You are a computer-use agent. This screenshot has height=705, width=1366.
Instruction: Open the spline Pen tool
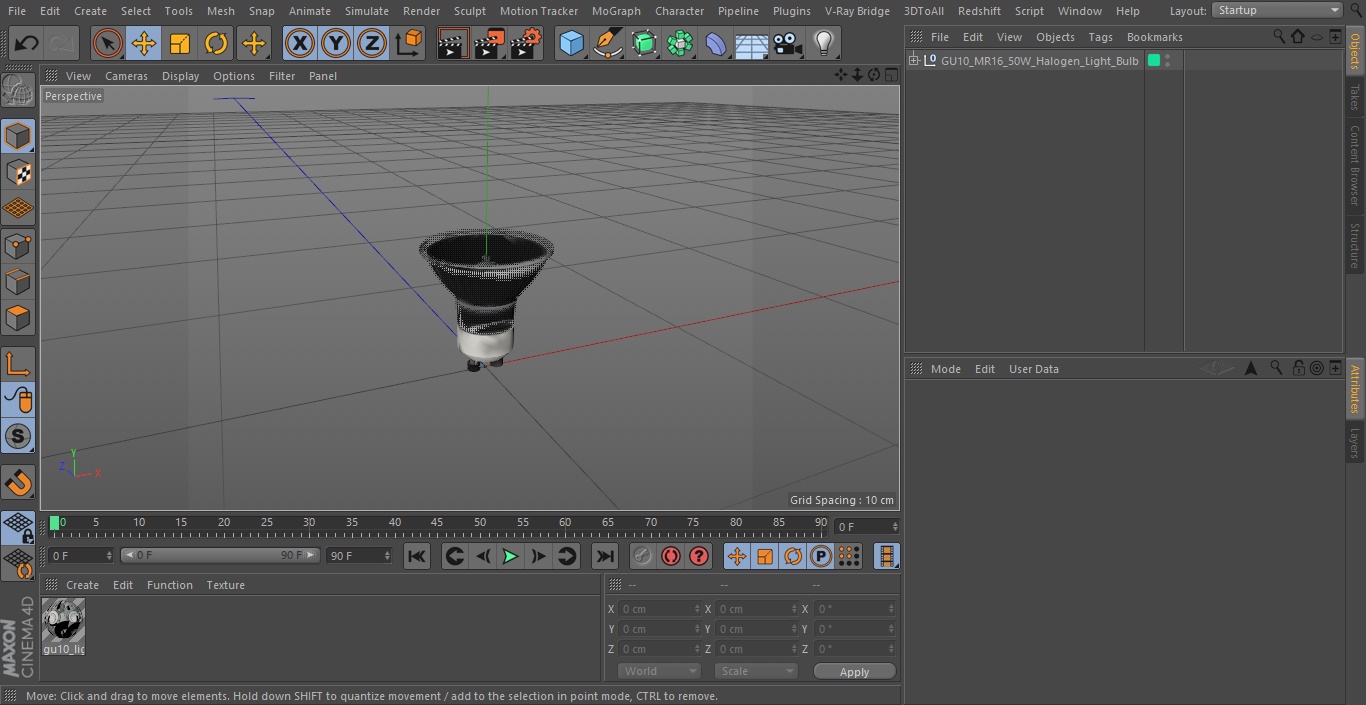point(607,43)
